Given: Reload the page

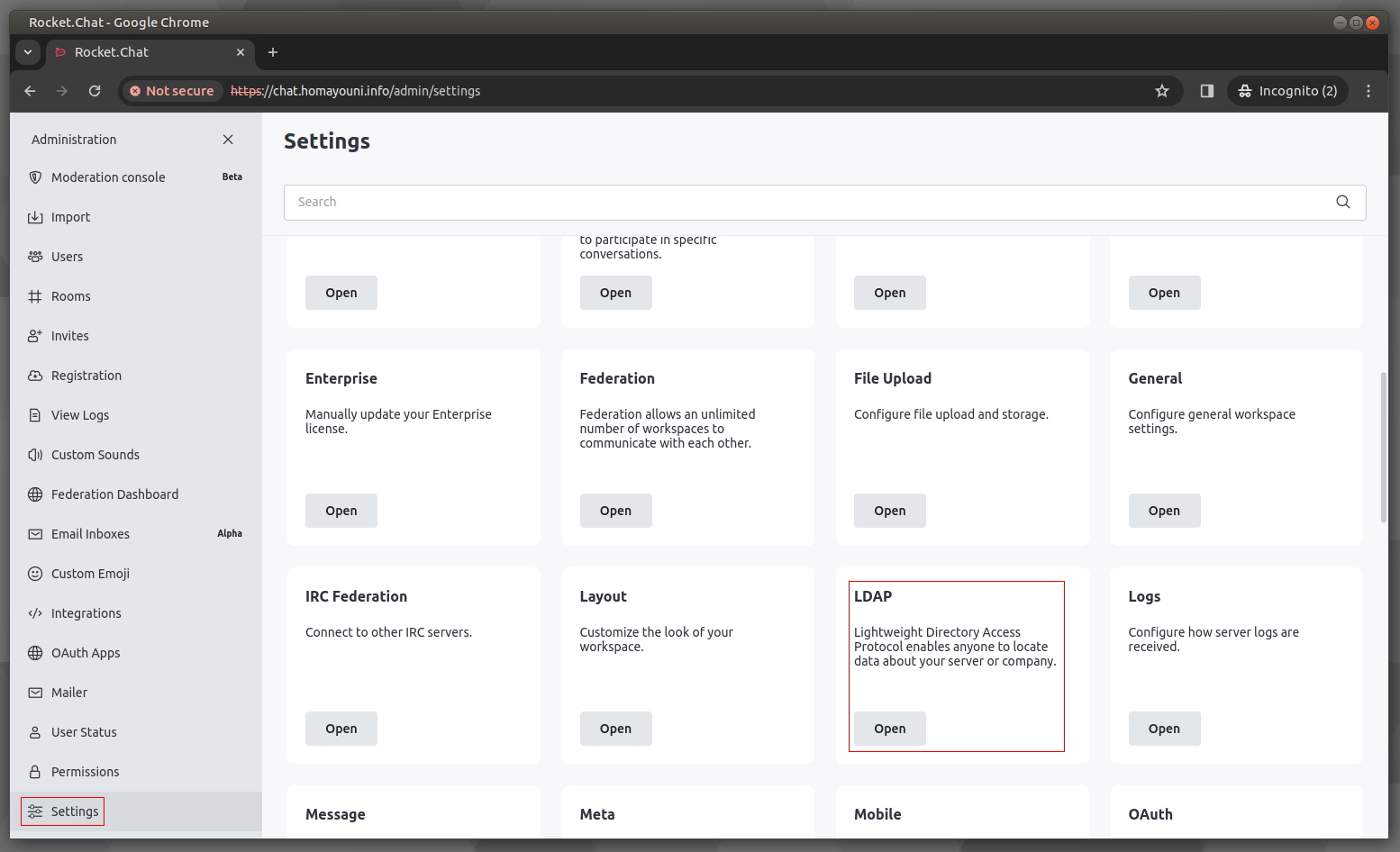Looking at the screenshot, I should point(95,91).
